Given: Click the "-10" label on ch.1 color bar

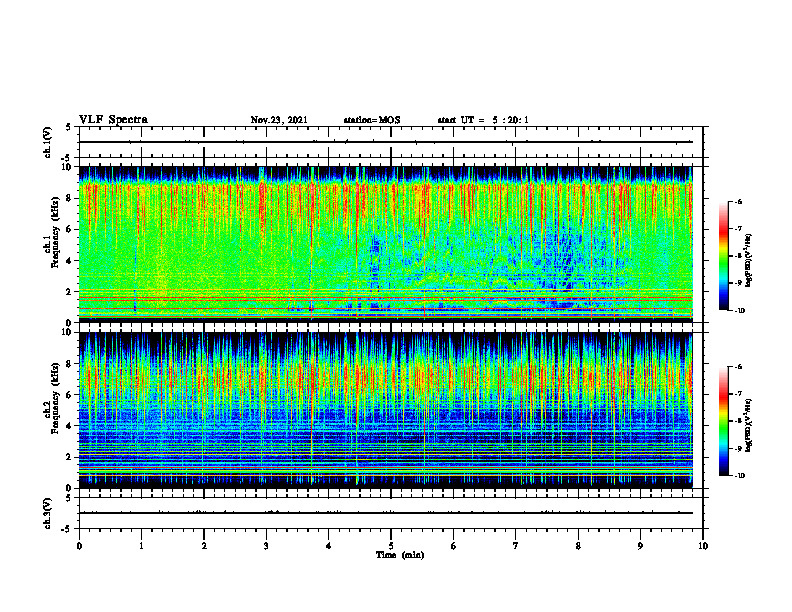Looking at the screenshot, I should point(739,310).
